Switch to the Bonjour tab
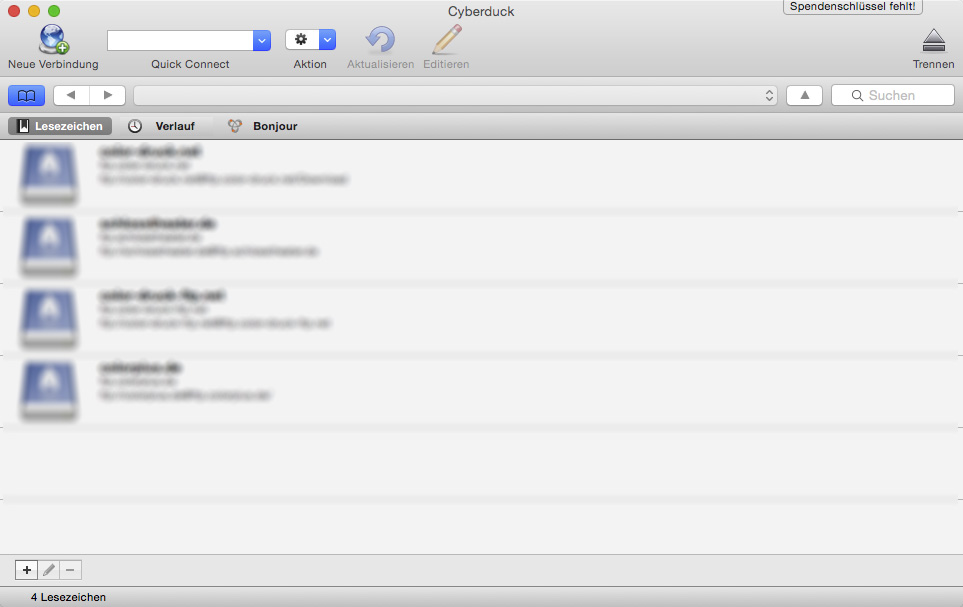Screen dimensions: 963x607 click(x=263, y=126)
